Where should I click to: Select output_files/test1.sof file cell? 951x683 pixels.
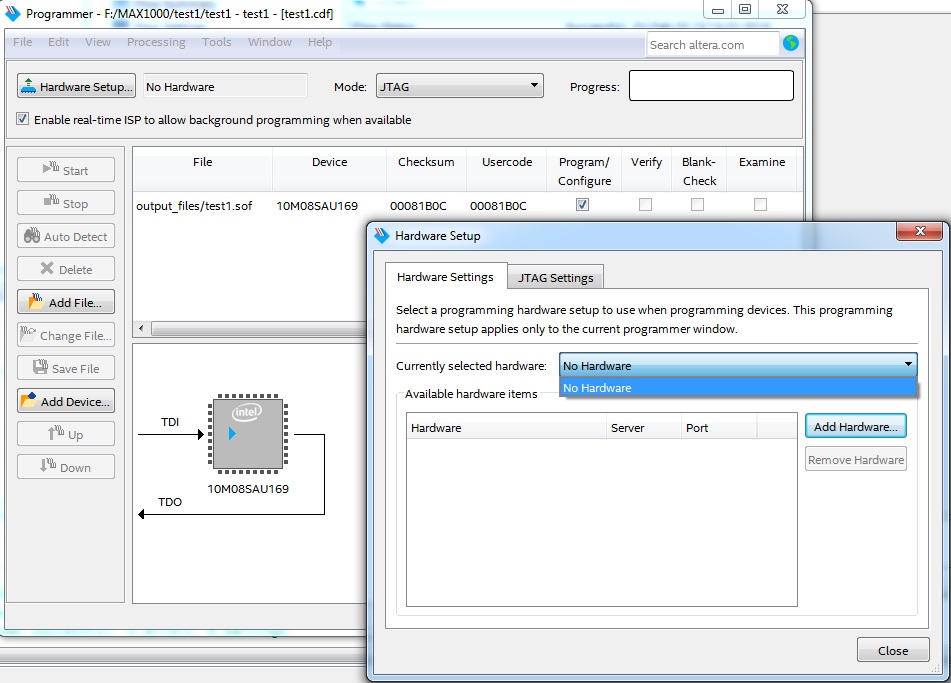[x=194, y=206]
